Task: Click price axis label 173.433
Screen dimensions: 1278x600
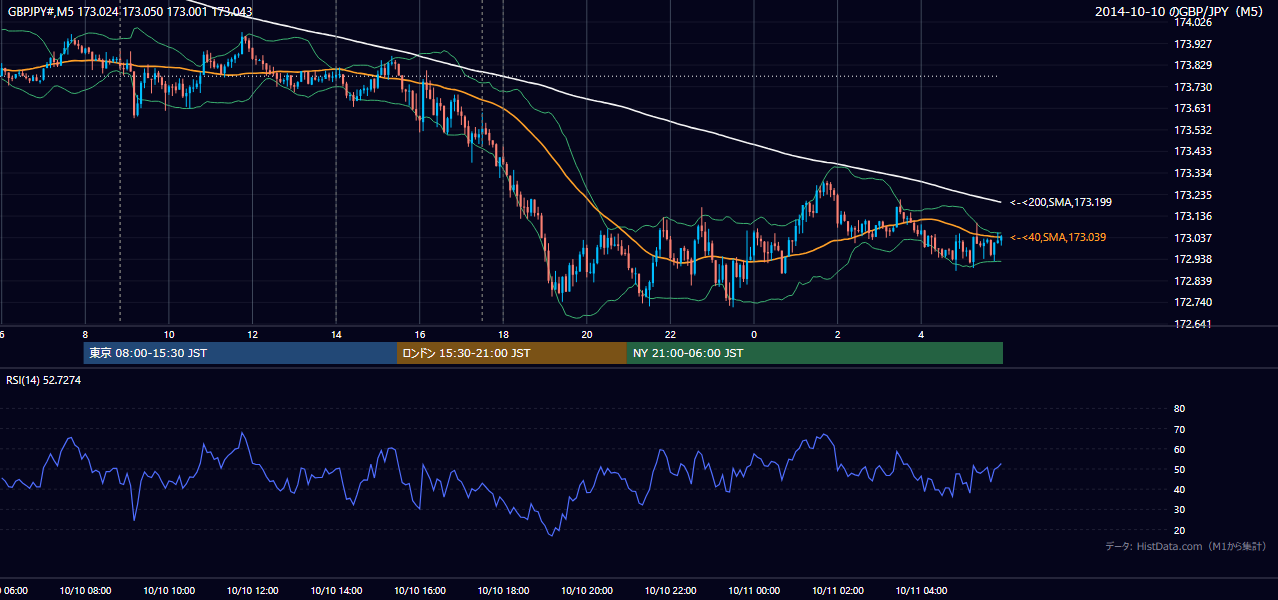Action: coord(1193,151)
